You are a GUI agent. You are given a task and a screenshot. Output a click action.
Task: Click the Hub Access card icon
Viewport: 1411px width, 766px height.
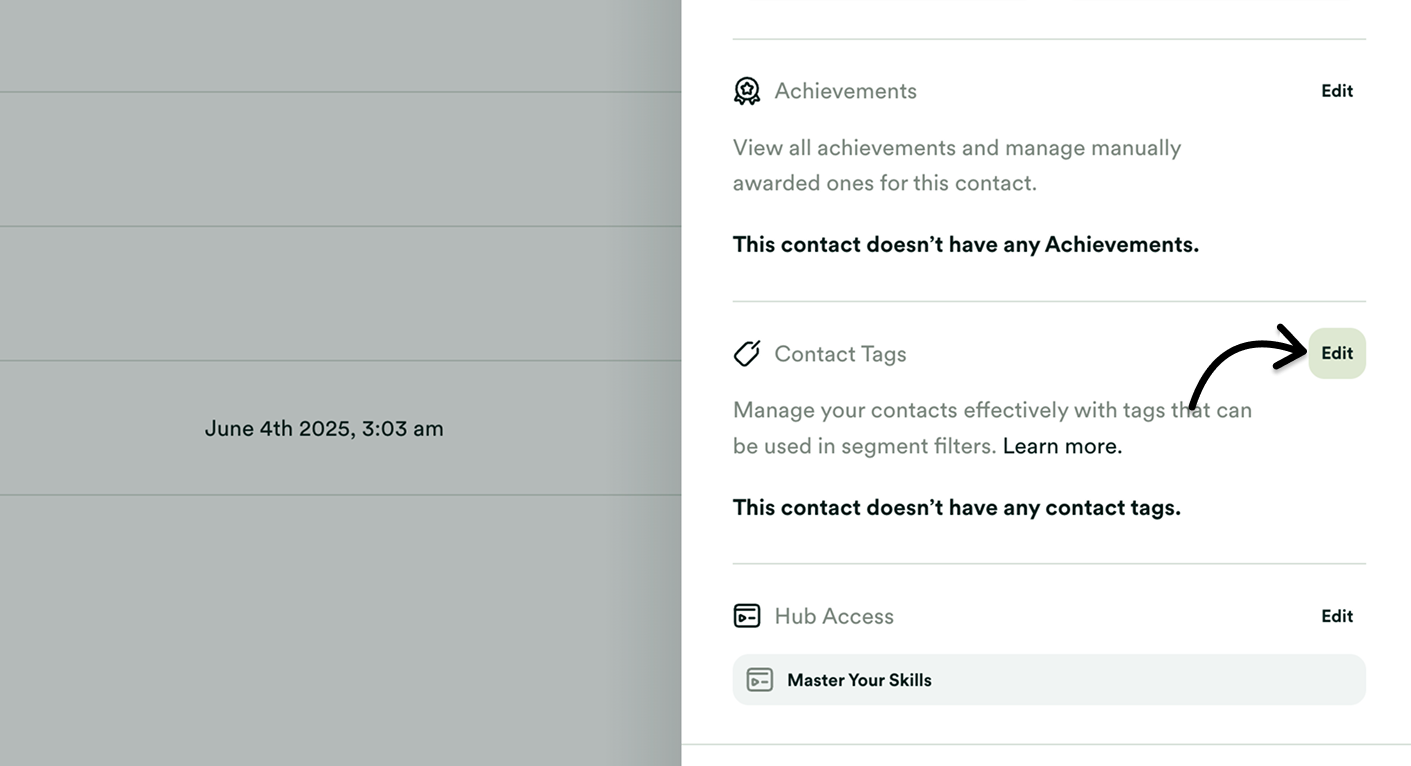(746, 615)
